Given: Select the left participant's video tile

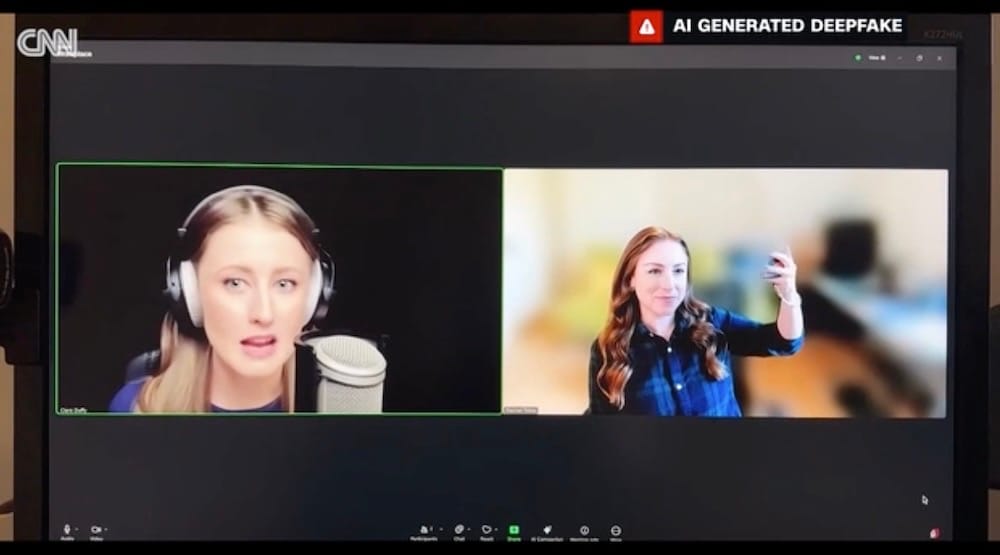Looking at the screenshot, I should pos(279,289).
